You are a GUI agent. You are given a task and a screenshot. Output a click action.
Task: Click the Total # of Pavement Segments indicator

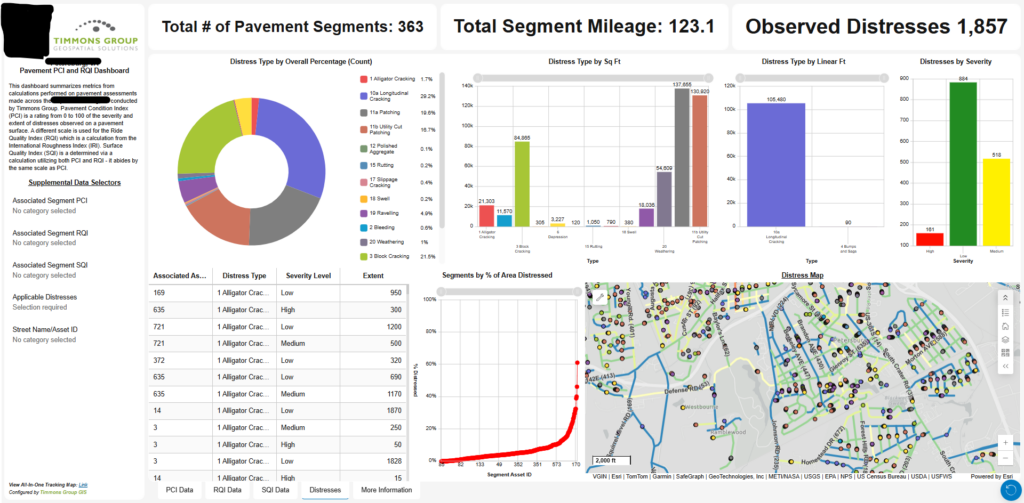292,27
